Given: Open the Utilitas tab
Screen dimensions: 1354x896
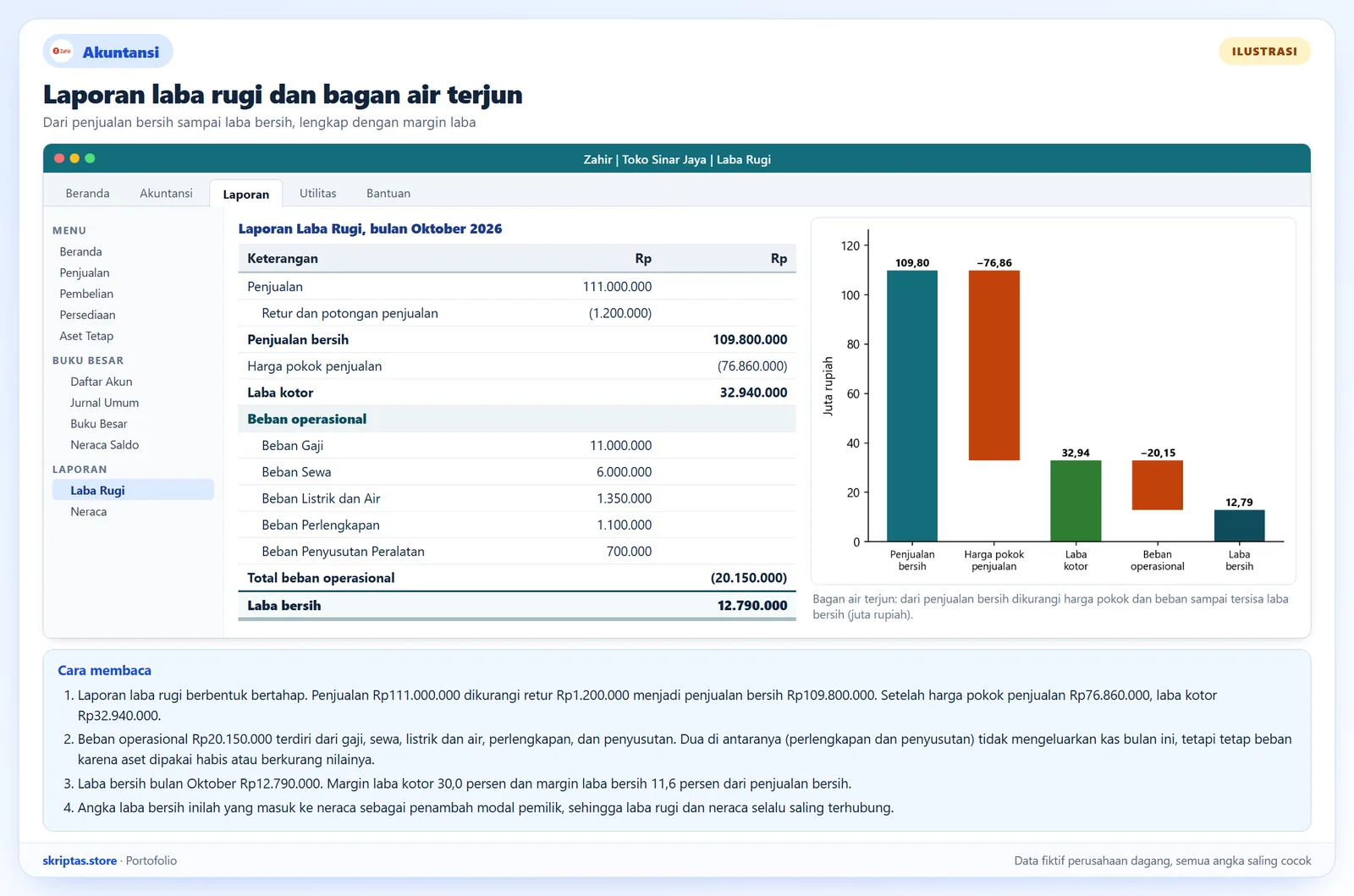Looking at the screenshot, I should tap(317, 193).
